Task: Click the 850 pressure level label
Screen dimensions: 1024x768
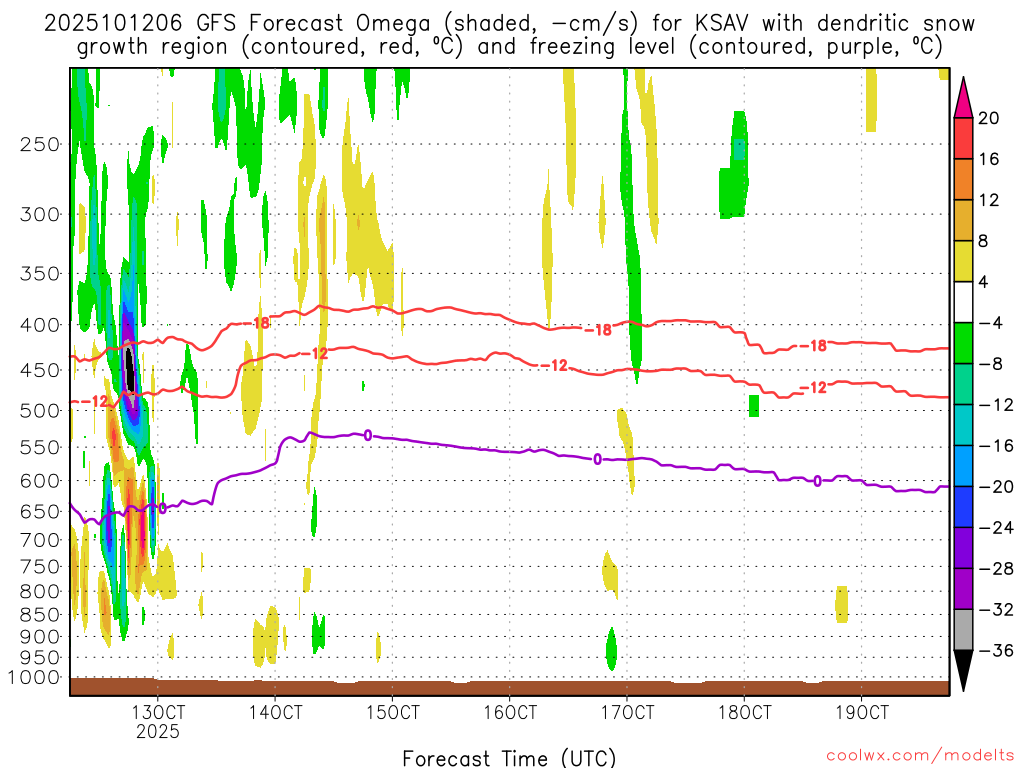Action: click(x=40, y=615)
